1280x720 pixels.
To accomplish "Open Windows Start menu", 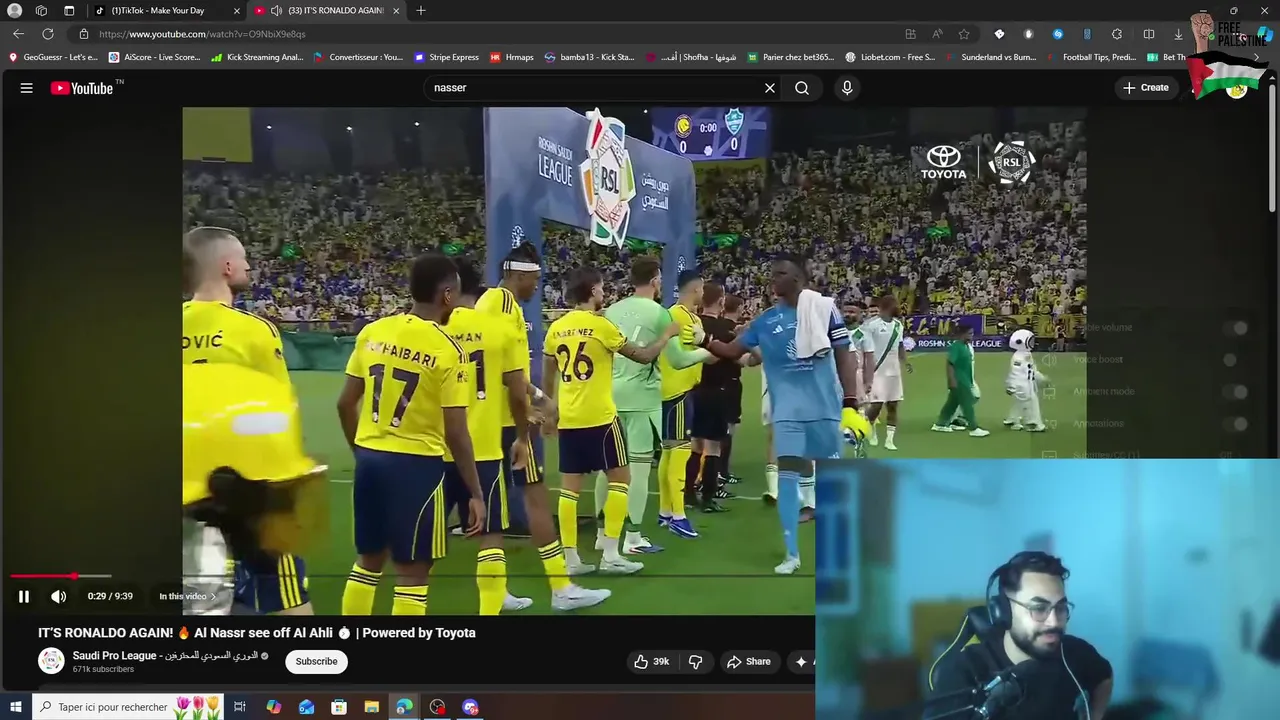I will 15,707.
